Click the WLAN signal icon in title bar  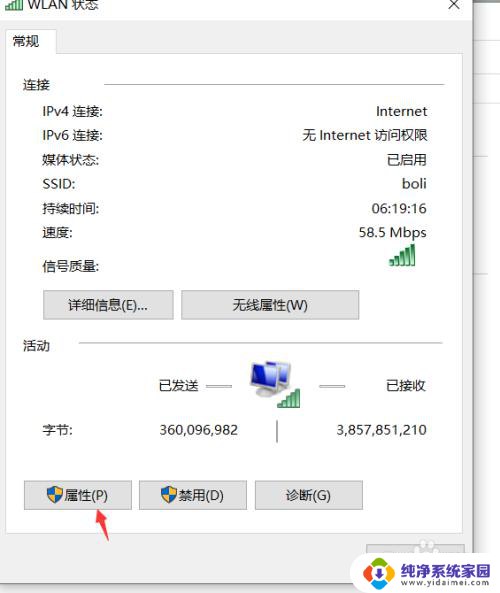[x=14, y=5]
